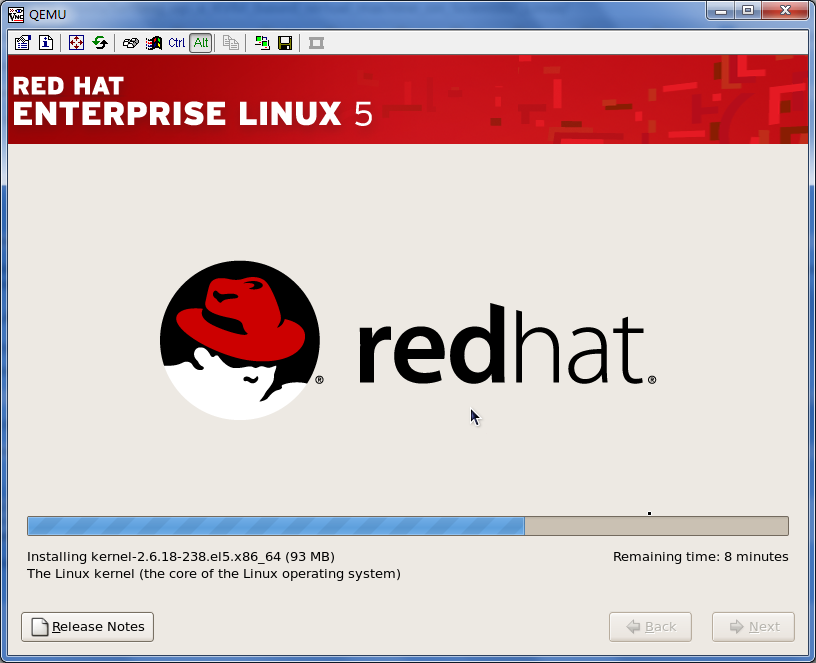Viewport: 816px width, 663px height.
Task: Switch to full screen mode icon
Action: 76,43
